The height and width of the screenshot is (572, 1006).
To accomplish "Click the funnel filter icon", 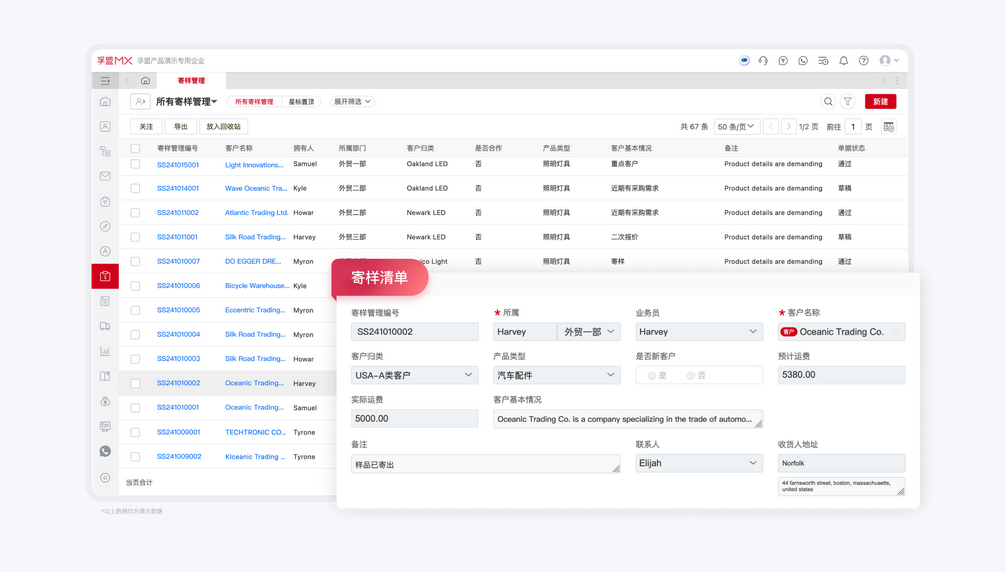I will (848, 102).
